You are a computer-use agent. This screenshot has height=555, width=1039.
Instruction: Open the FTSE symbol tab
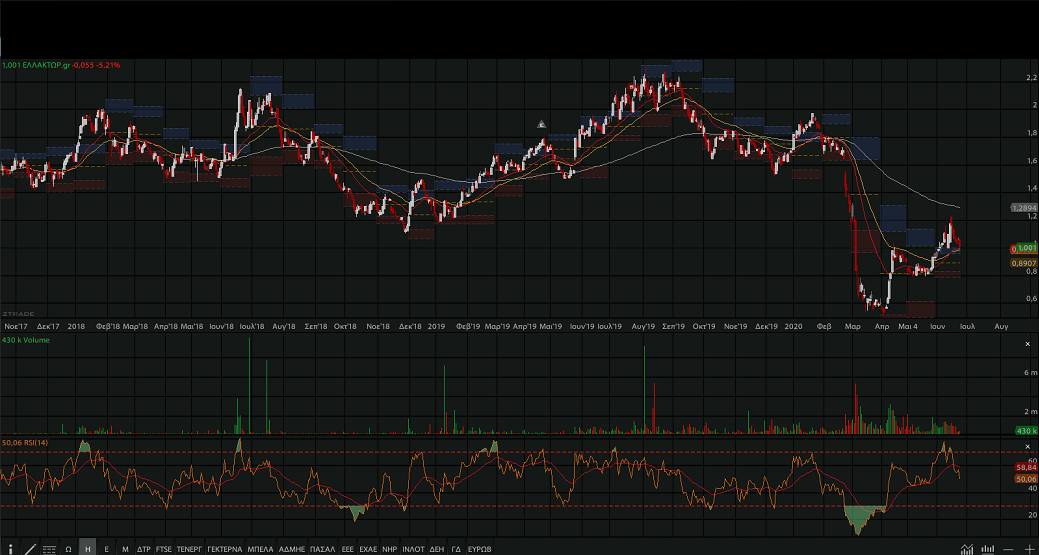164,549
